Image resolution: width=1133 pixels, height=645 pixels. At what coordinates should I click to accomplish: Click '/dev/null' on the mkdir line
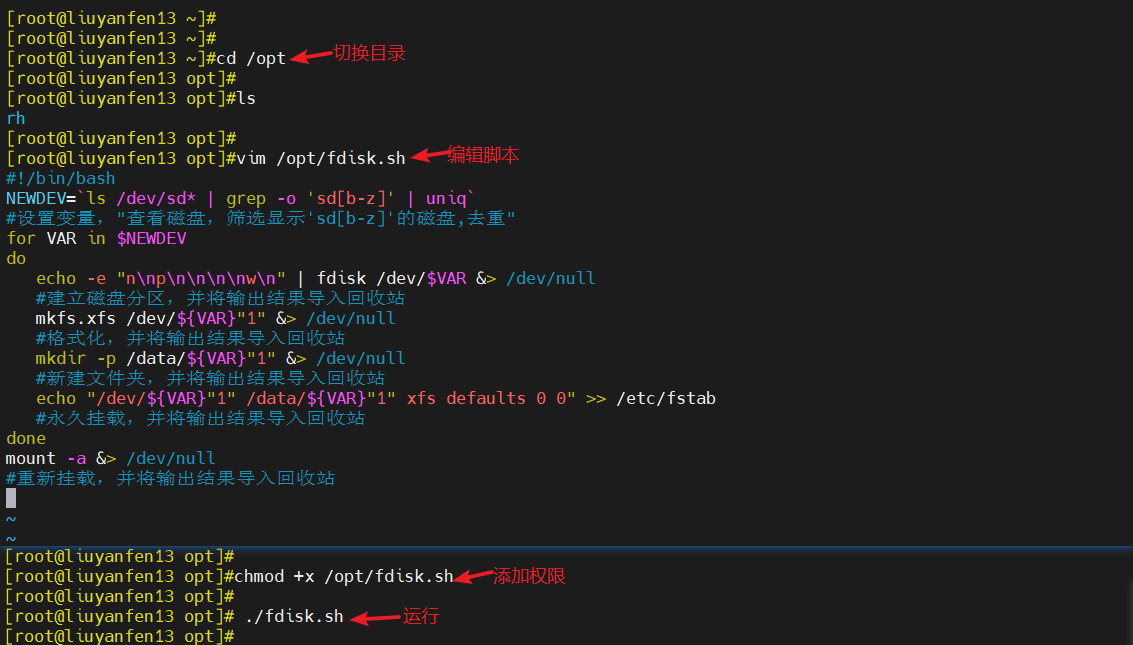tap(361, 358)
